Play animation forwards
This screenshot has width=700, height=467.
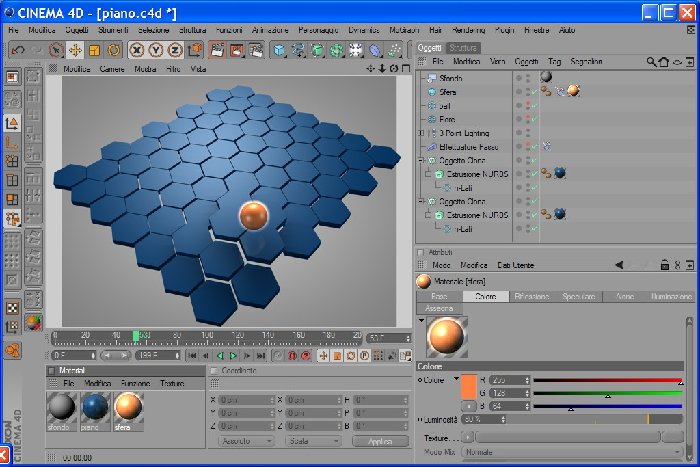point(233,356)
